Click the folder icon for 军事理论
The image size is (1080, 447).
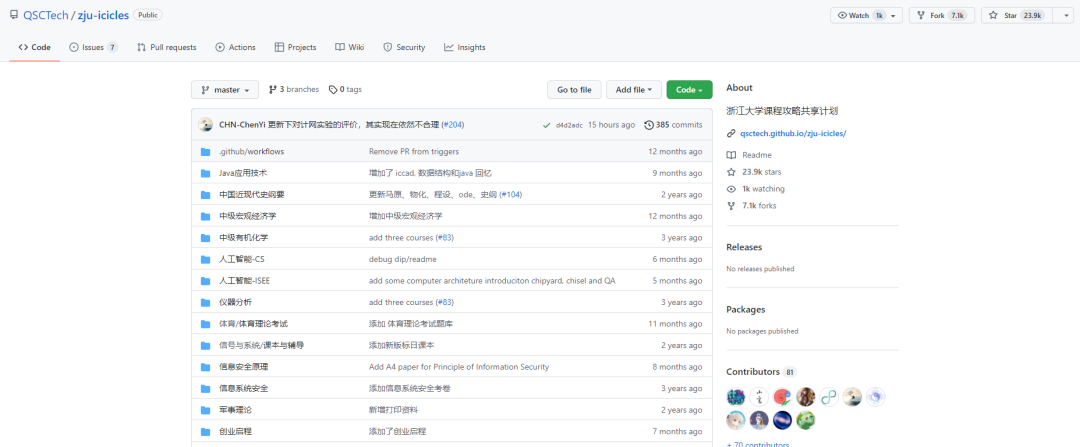coord(205,410)
